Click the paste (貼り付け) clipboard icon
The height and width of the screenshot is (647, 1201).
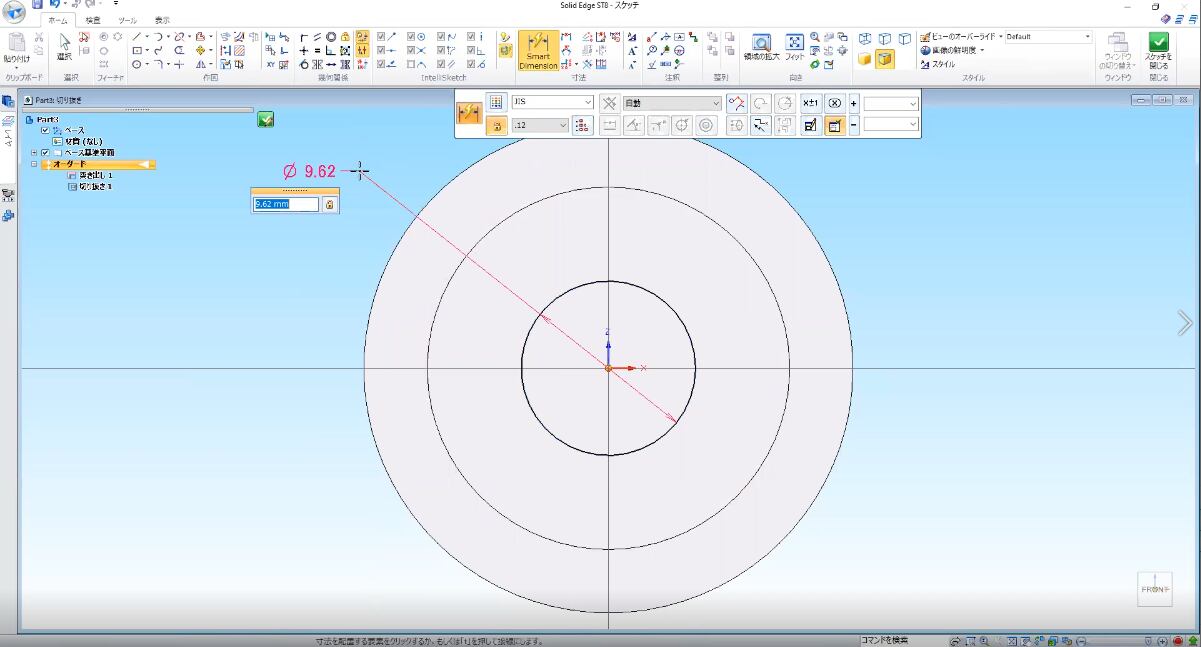16,44
